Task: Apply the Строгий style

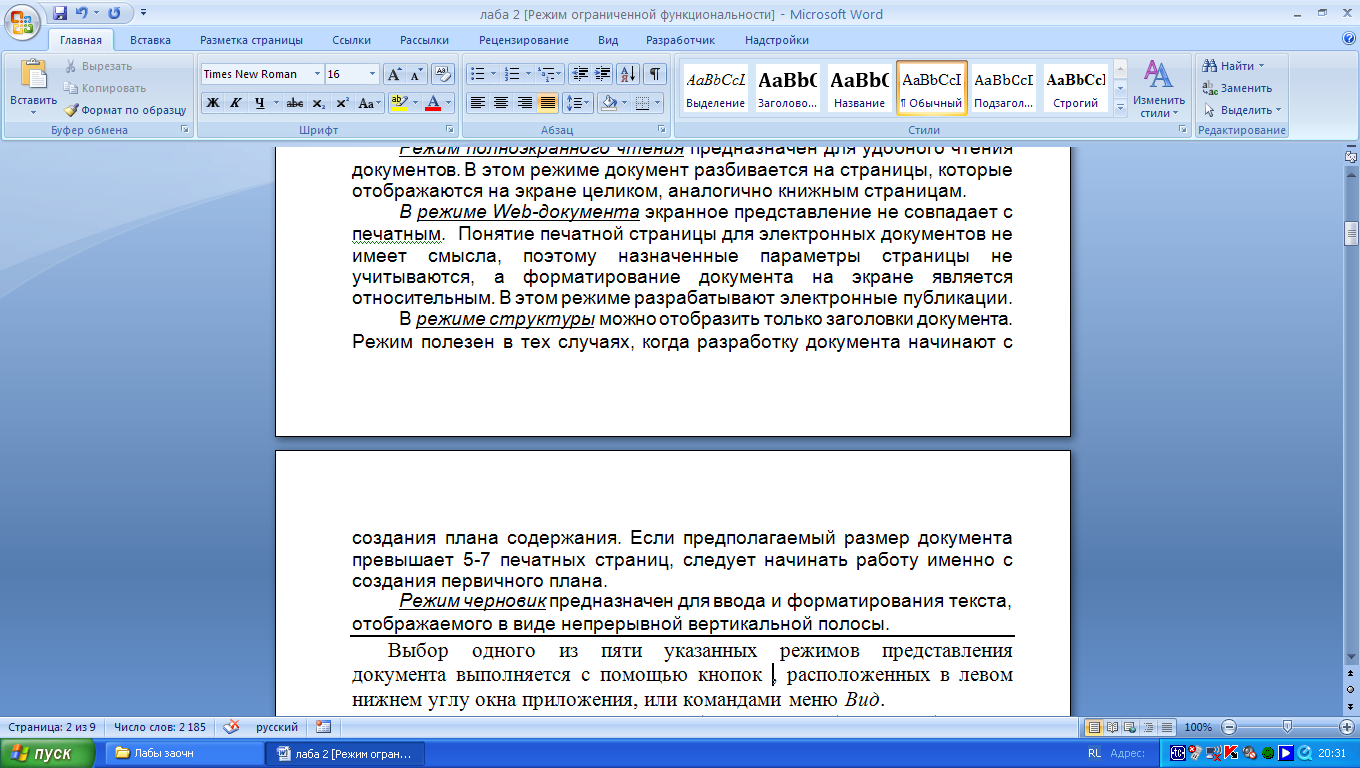Action: (1076, 87)
